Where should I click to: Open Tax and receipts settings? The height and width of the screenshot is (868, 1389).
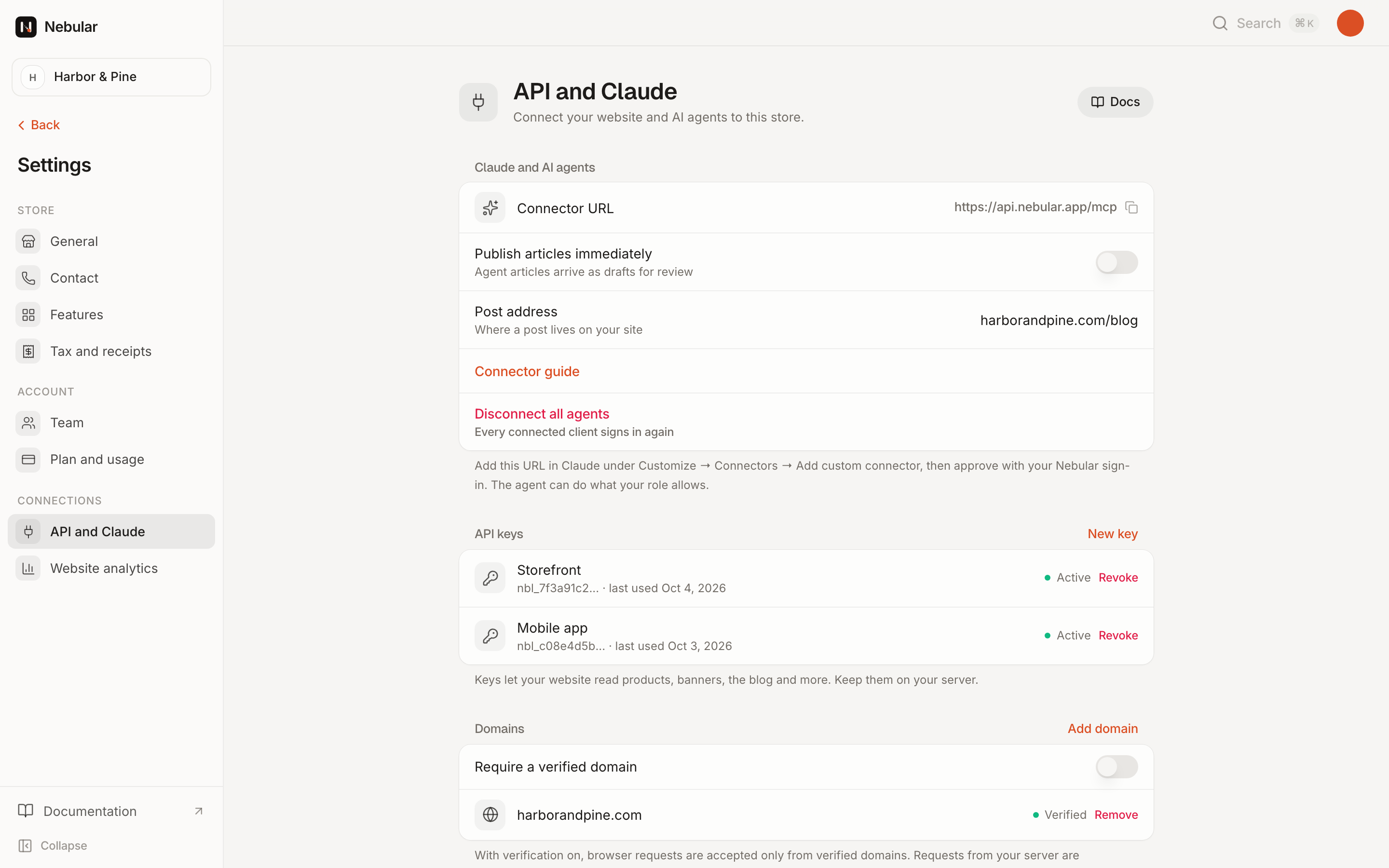(x=111, y=352)
